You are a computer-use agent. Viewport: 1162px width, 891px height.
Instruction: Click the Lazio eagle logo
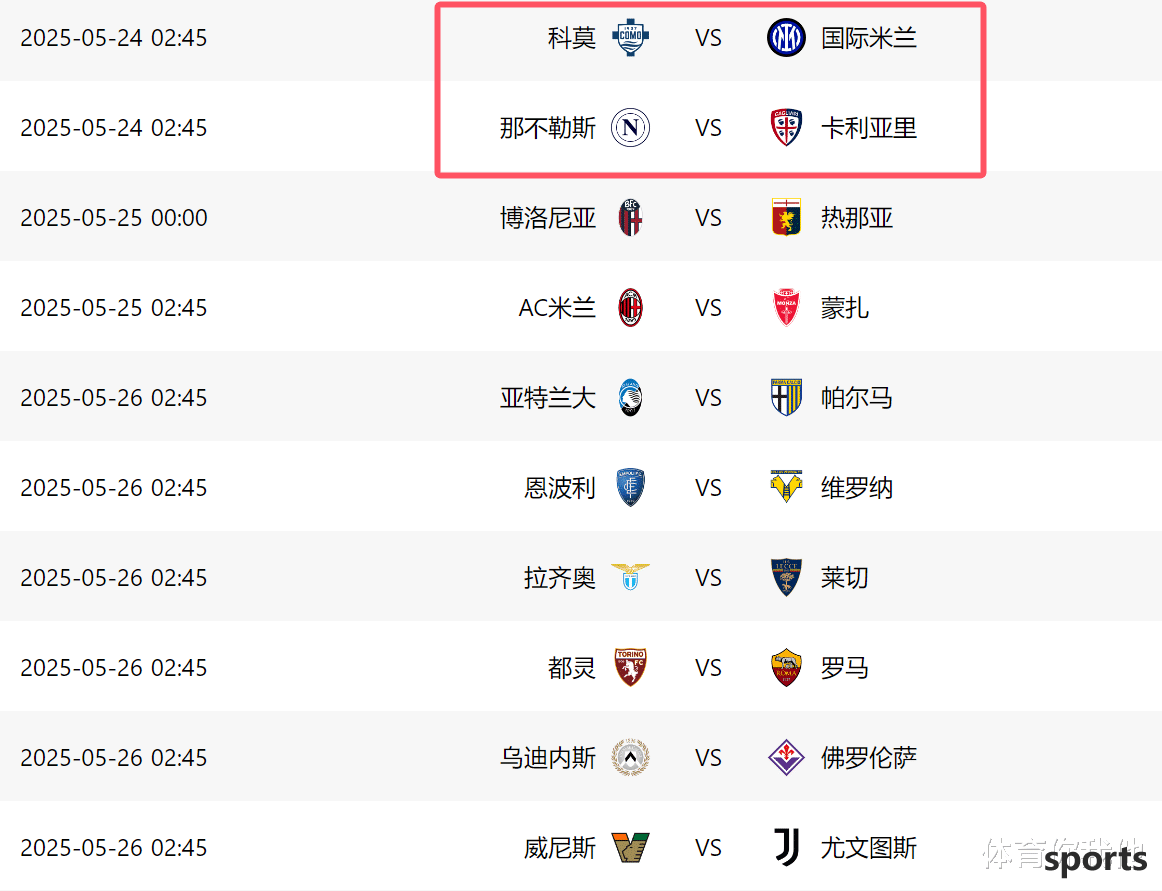pyautogui.click(x=631, y=577)
